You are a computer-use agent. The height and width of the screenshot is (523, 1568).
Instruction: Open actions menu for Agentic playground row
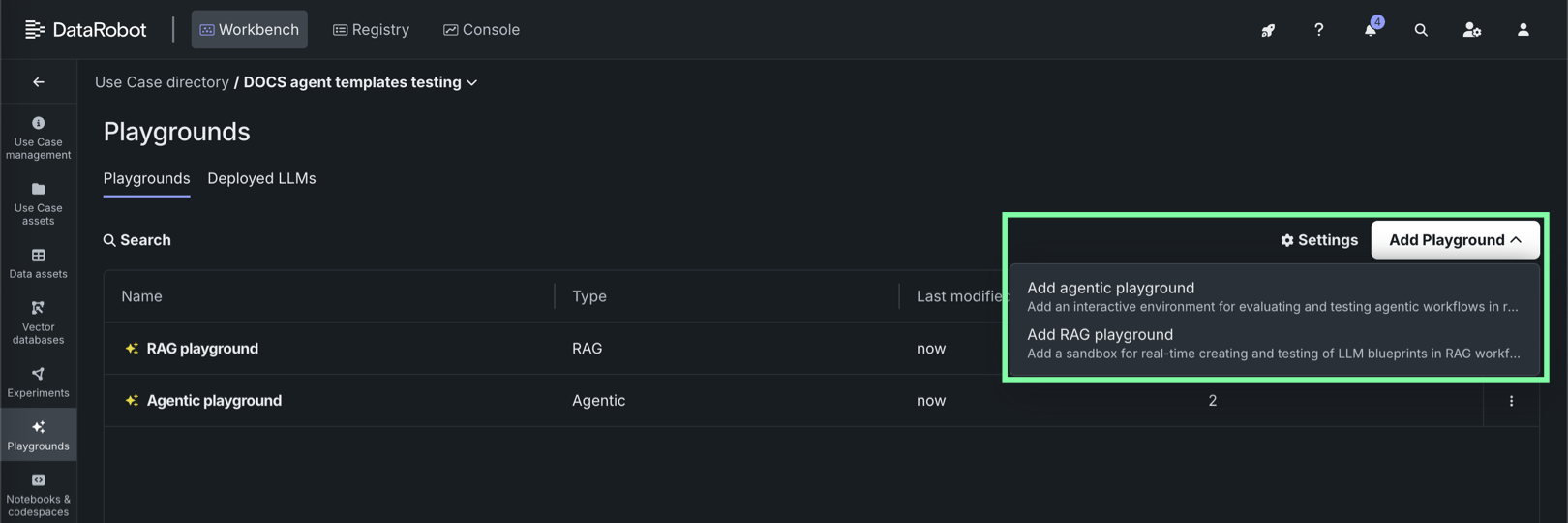1511,401
